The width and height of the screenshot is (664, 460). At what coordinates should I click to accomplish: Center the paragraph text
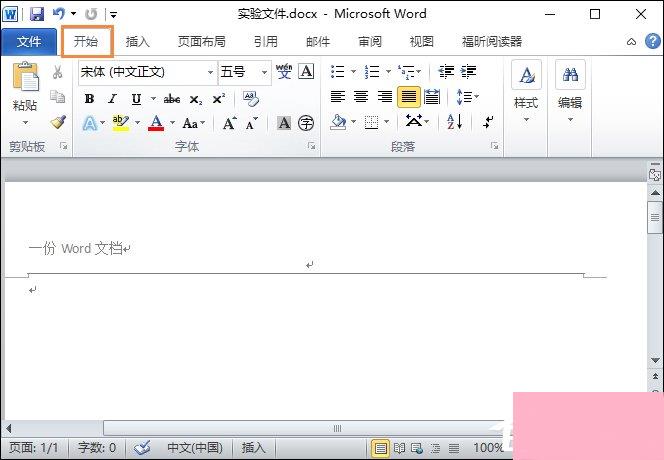click(361, 97)
